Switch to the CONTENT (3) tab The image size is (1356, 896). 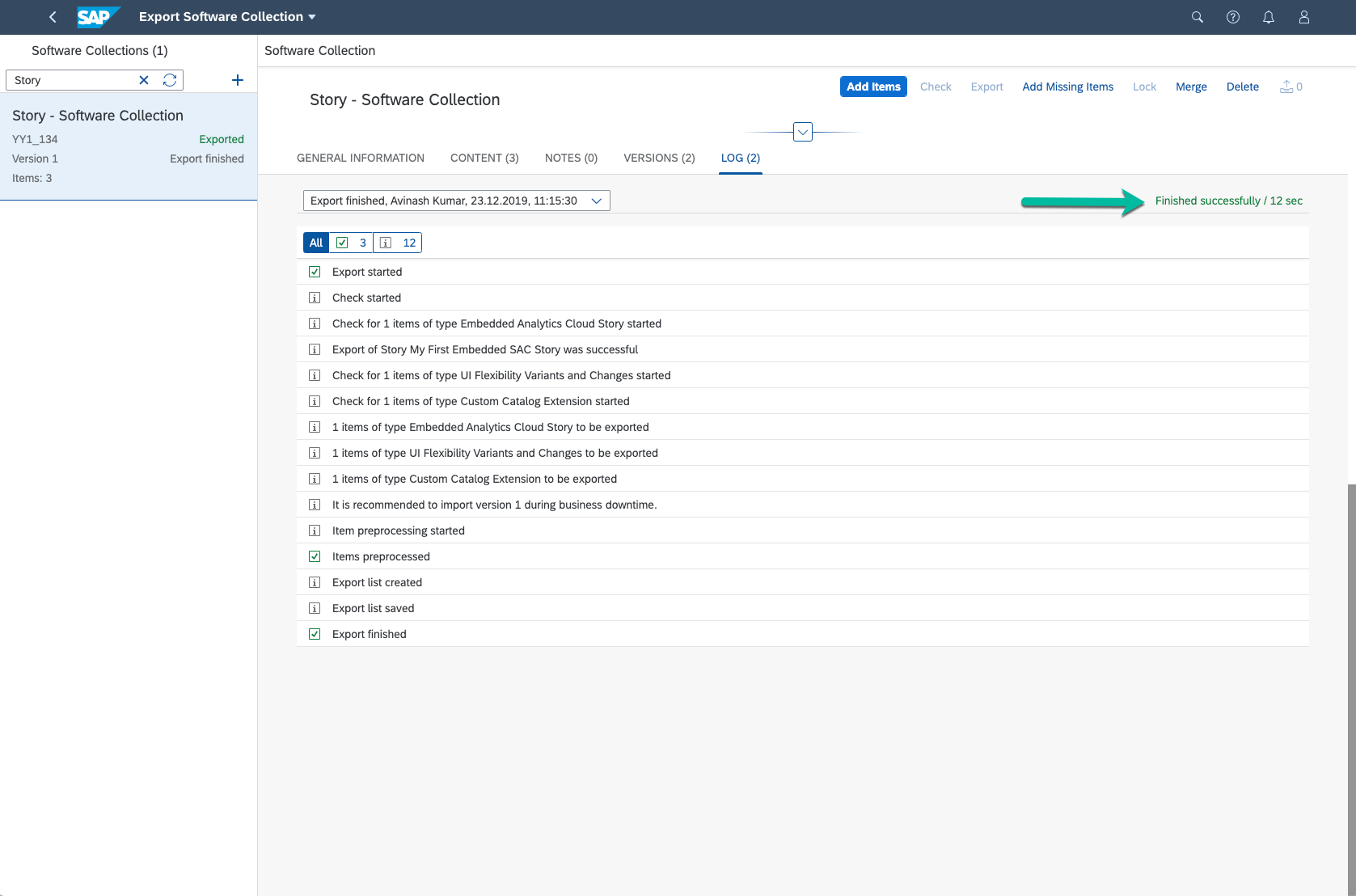(x=484, y=158)
